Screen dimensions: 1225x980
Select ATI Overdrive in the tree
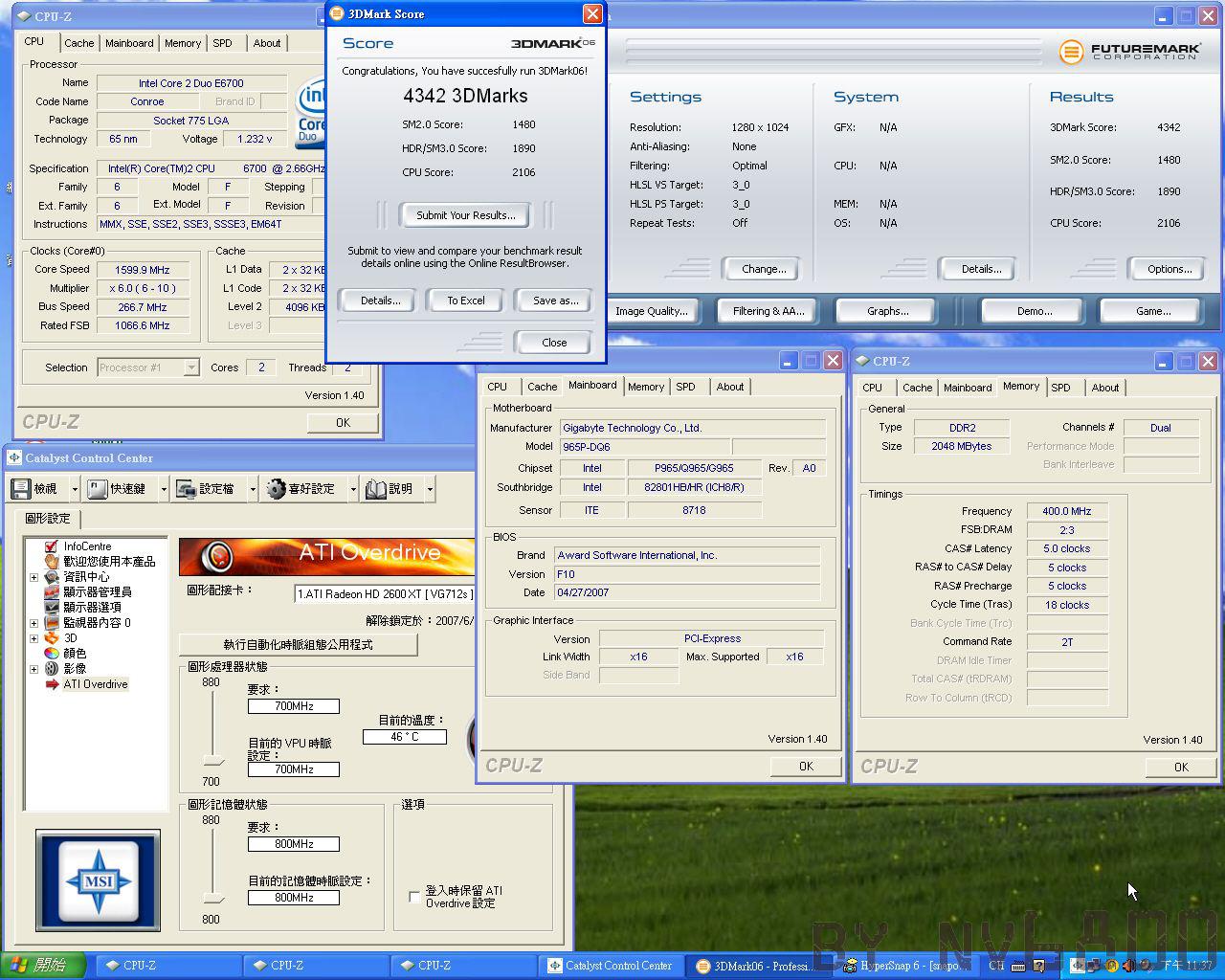pyautogui.click(x=96, y=684)
